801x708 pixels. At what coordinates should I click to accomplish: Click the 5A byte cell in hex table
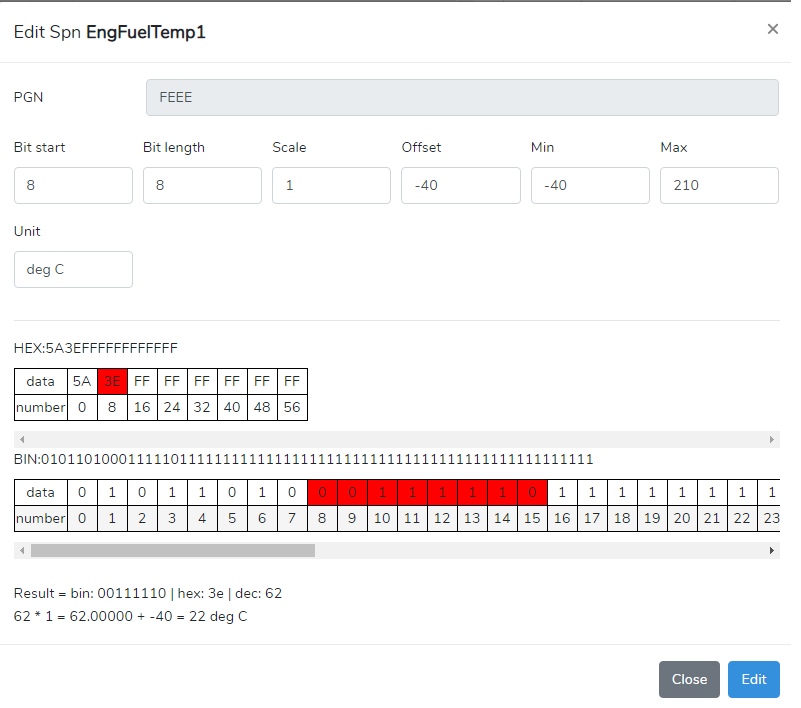click(x=82, y=382)
